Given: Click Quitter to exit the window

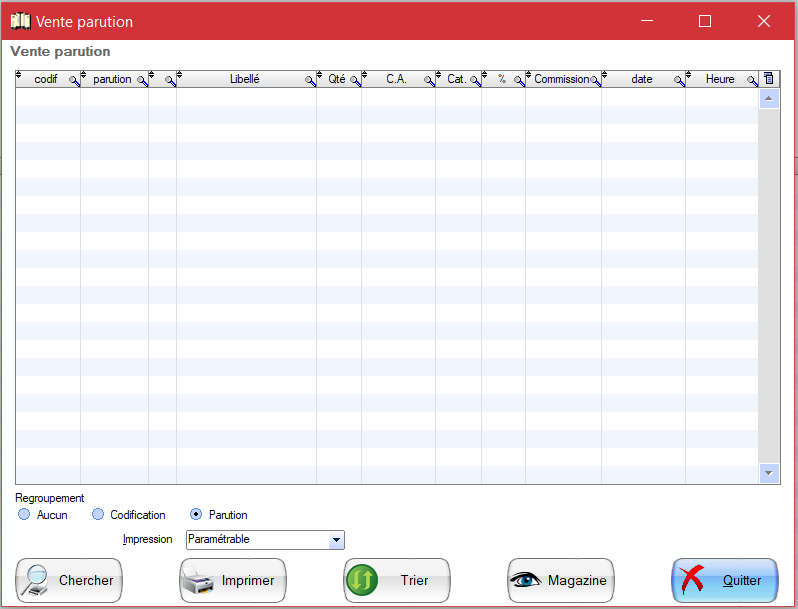Looking at the screenshot, I should pyautogui.click(x=725, y=581).
